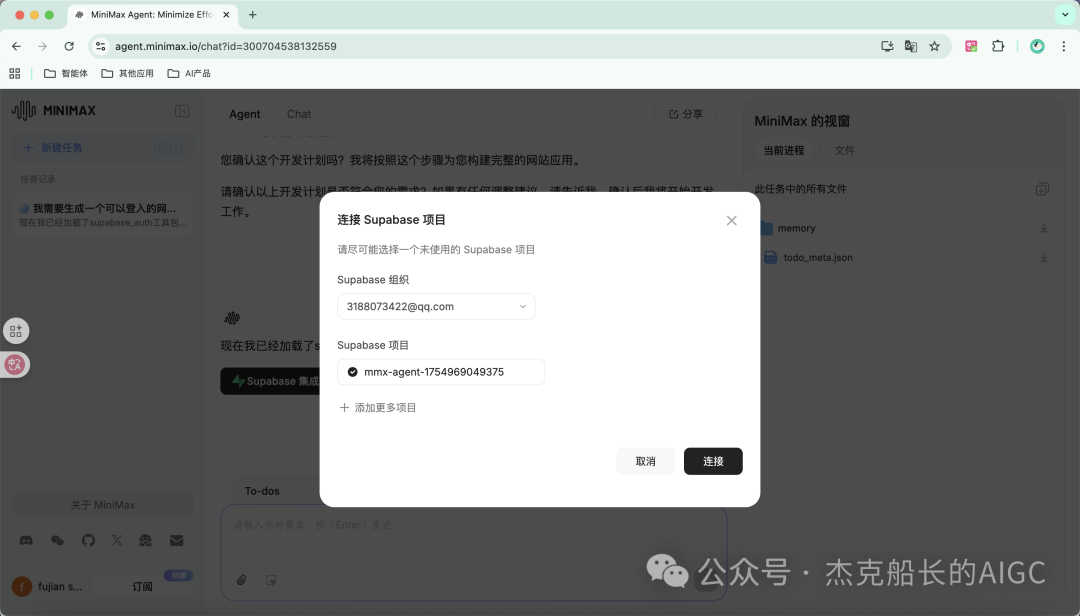Close the MiniMax Agent tab

(x=226, y=14)
